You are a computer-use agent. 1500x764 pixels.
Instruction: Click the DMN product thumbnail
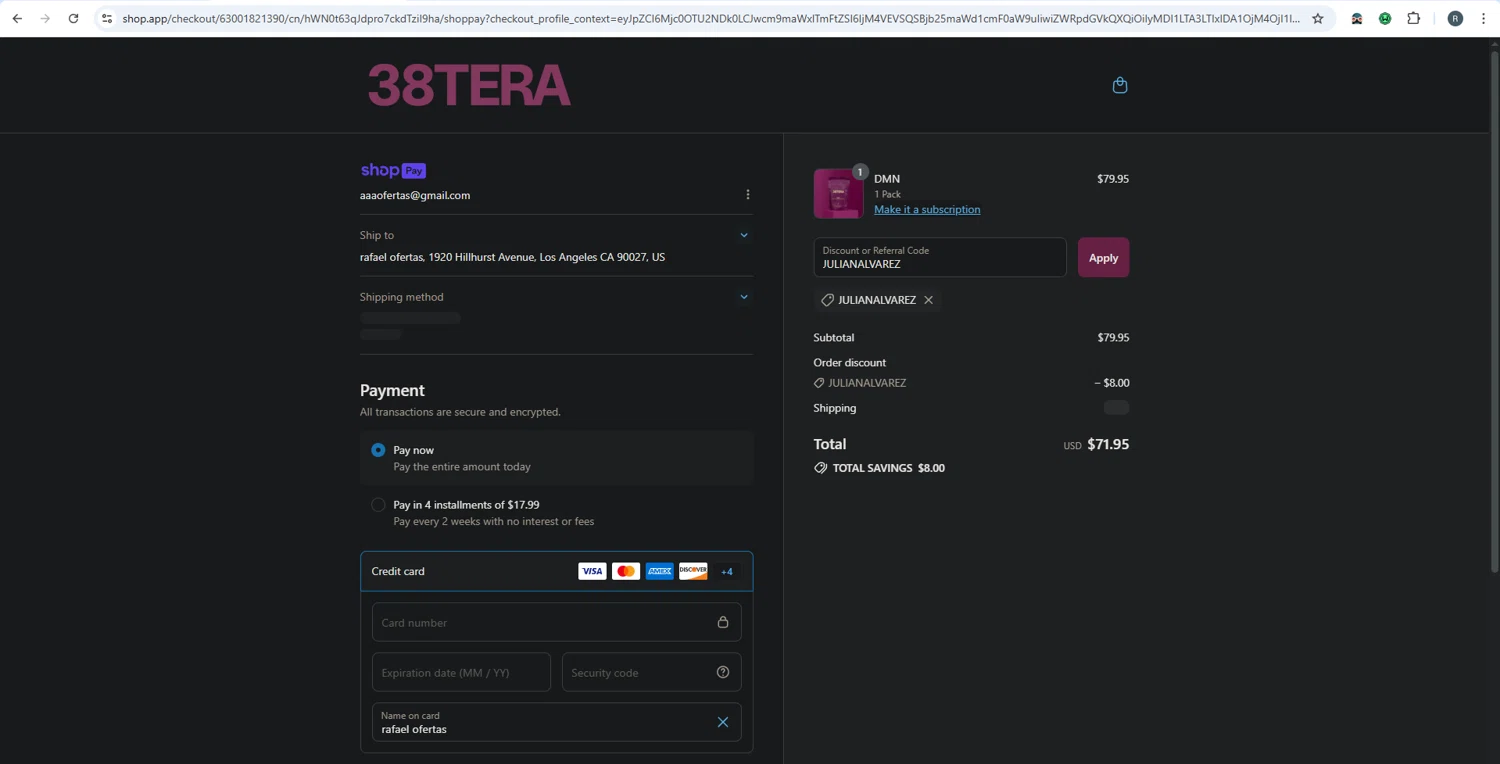(x=838, y=193)
